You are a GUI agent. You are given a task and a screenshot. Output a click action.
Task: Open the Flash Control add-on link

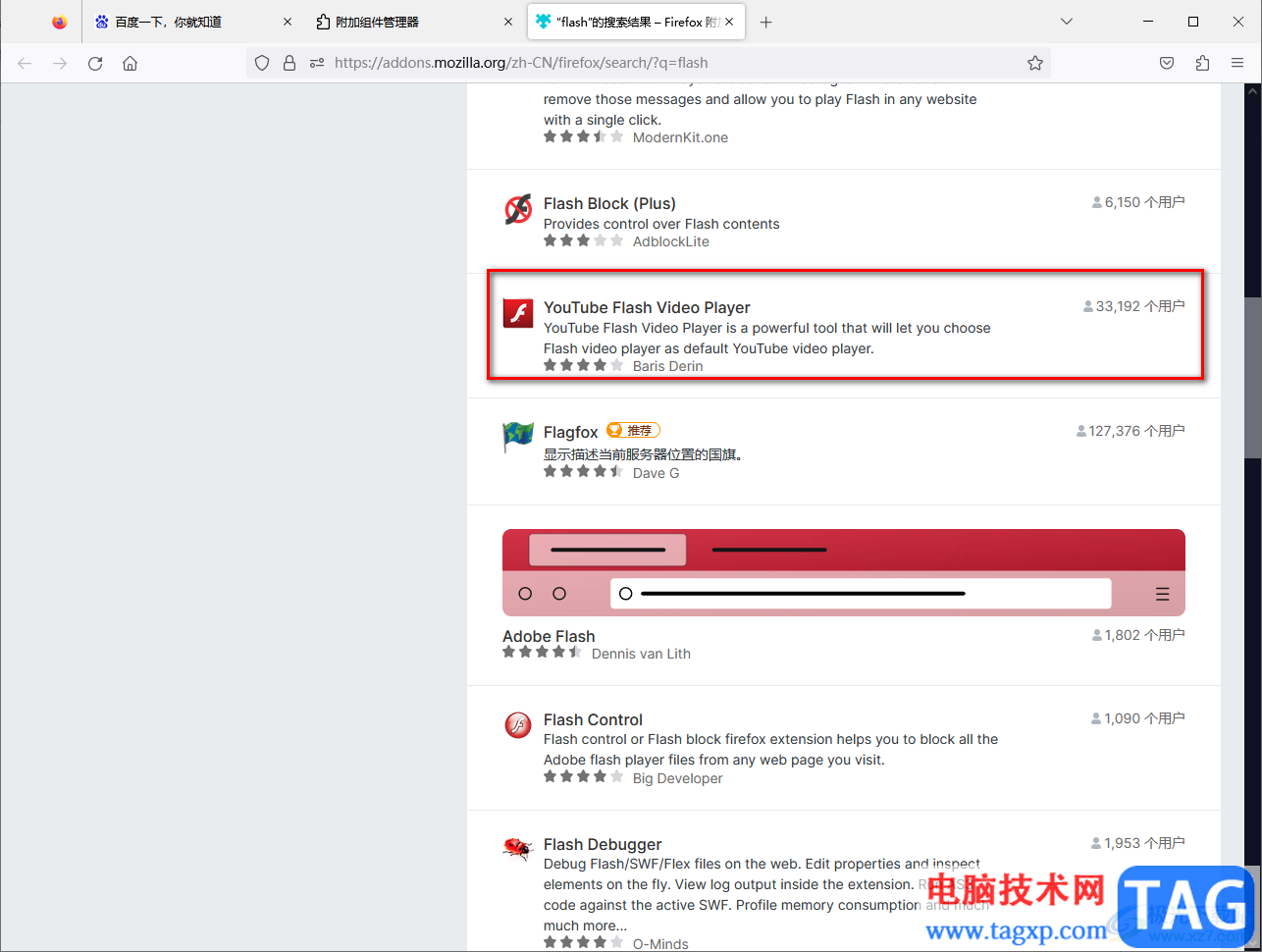tap(593, 719)
